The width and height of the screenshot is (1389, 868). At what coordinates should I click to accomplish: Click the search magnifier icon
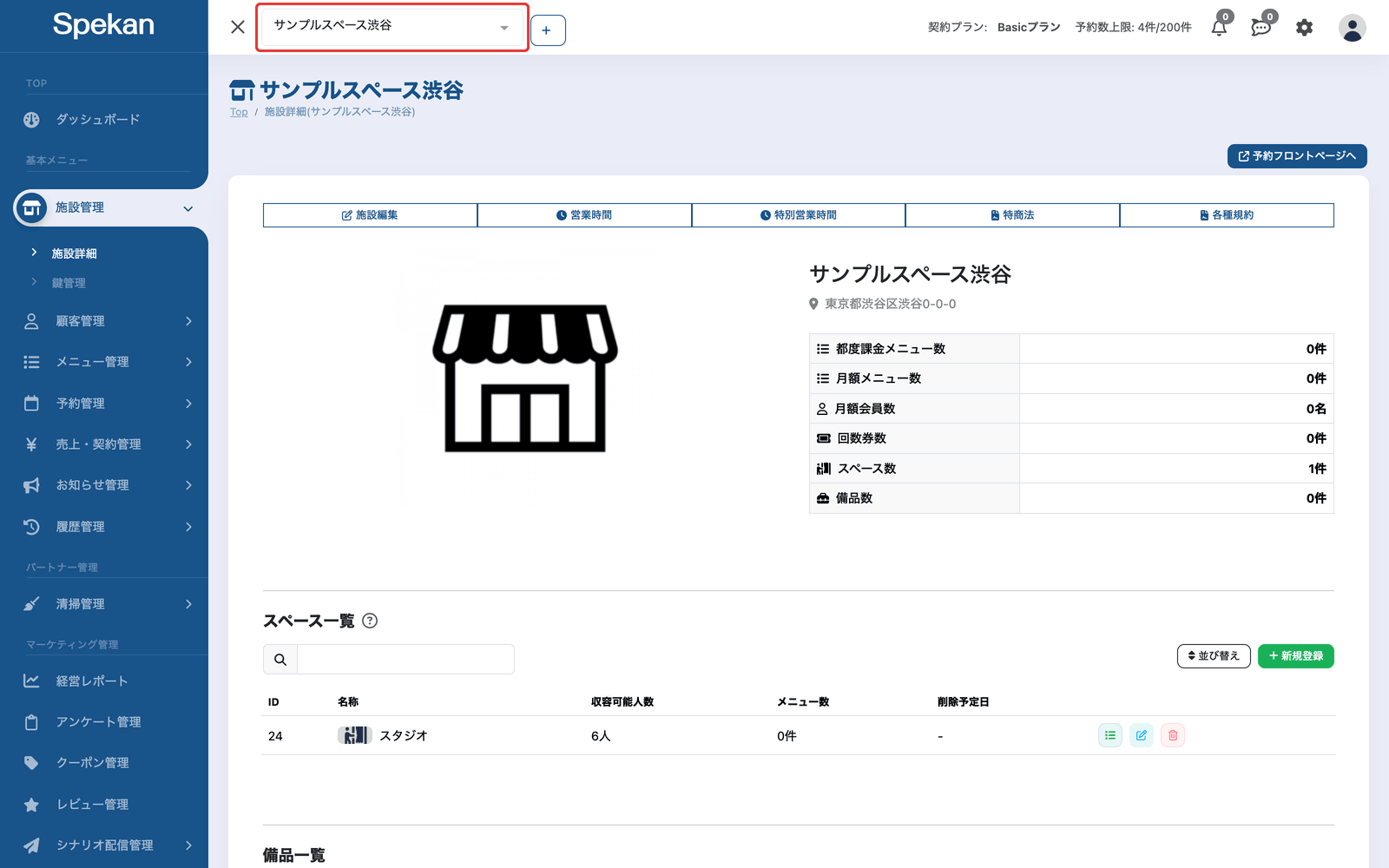tap(280, 660)
